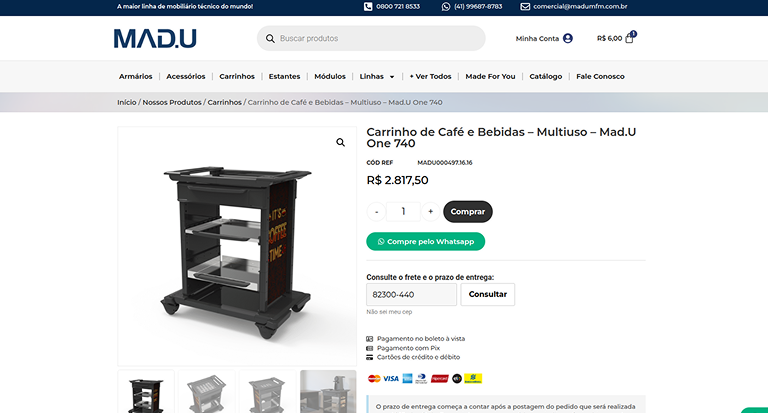
Task: Click the search magnifying glass icon
Action: click(270, 38)
